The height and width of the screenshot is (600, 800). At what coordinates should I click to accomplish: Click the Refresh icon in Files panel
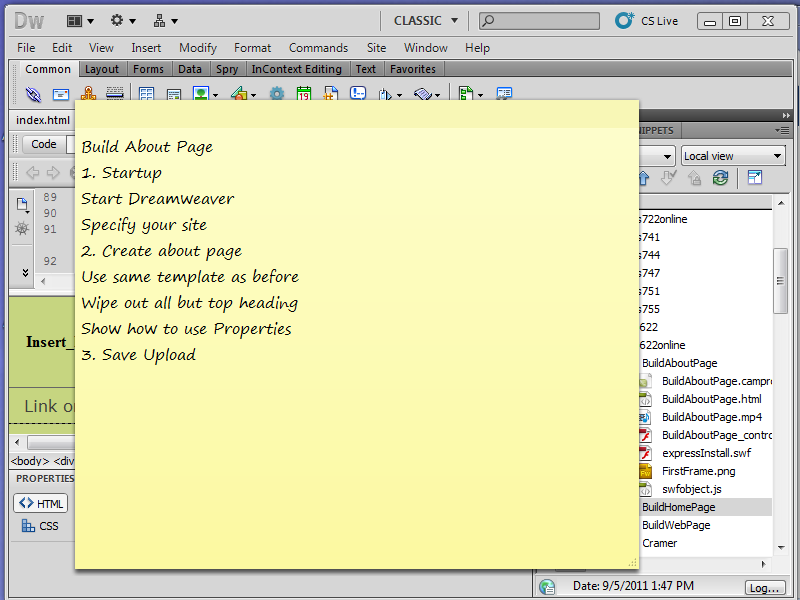(720, 178)
